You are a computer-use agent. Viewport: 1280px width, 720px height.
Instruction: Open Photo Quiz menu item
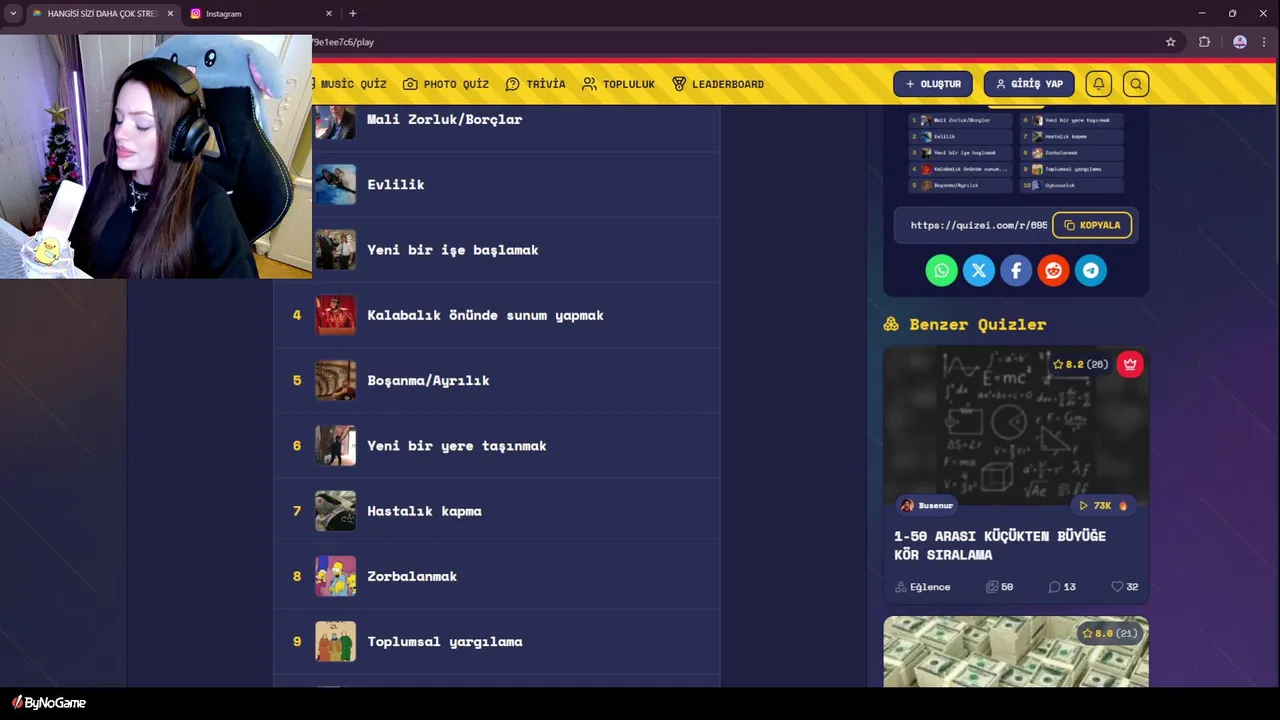tap(446, 84)
